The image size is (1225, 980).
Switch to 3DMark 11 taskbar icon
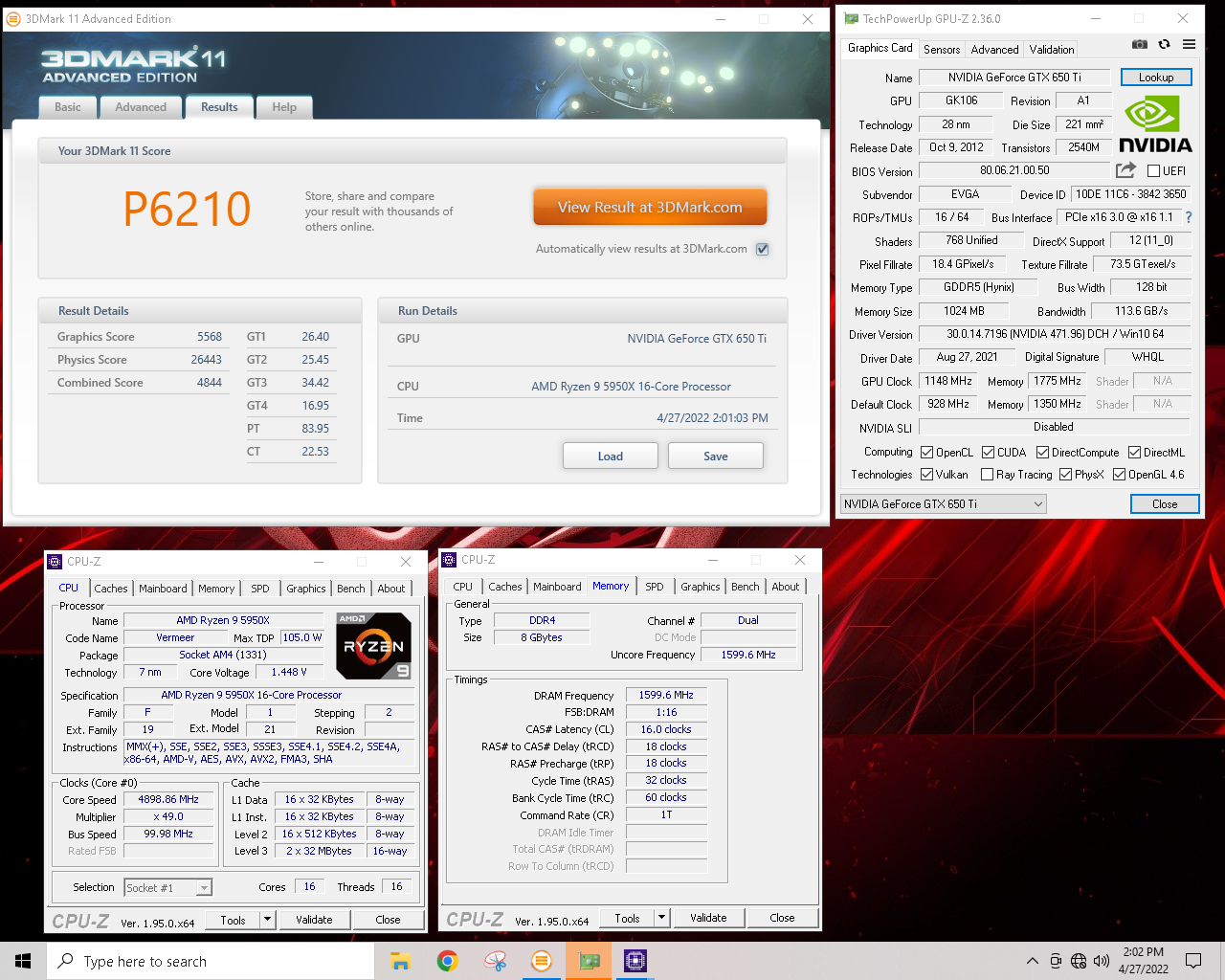[x=542, y=961]
